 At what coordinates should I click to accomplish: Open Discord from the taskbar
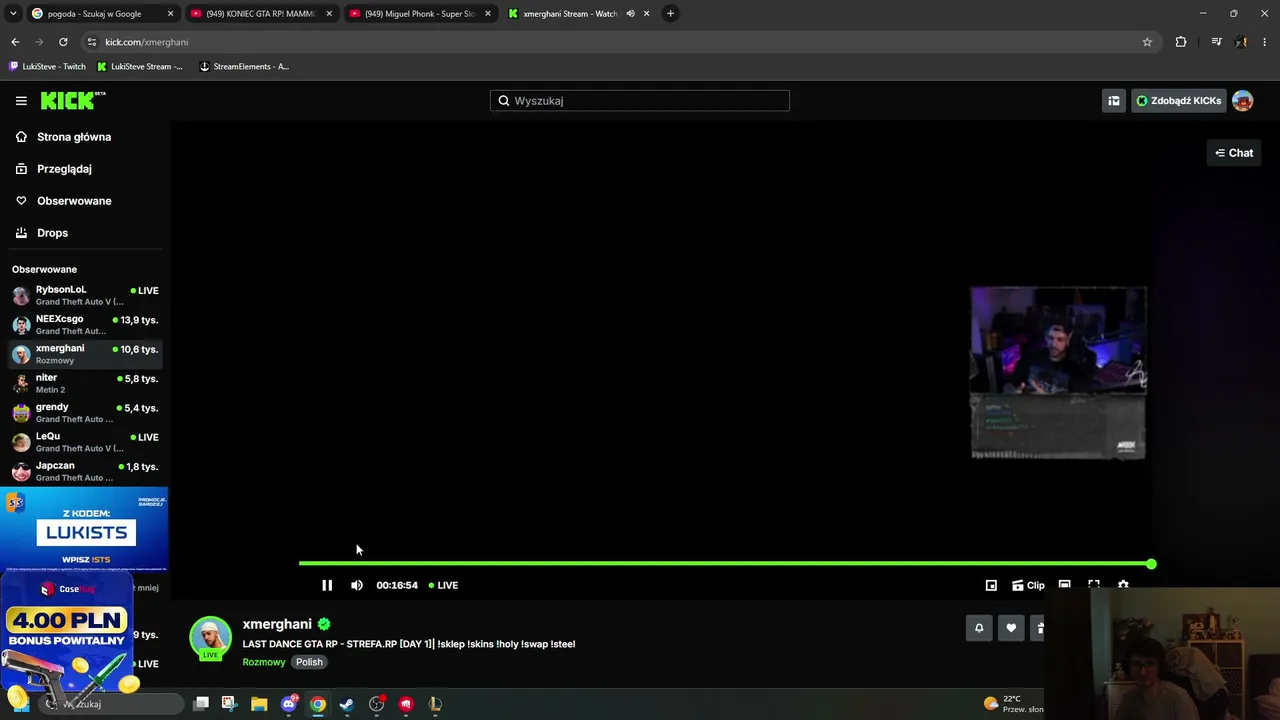click(x=289, y=704)
